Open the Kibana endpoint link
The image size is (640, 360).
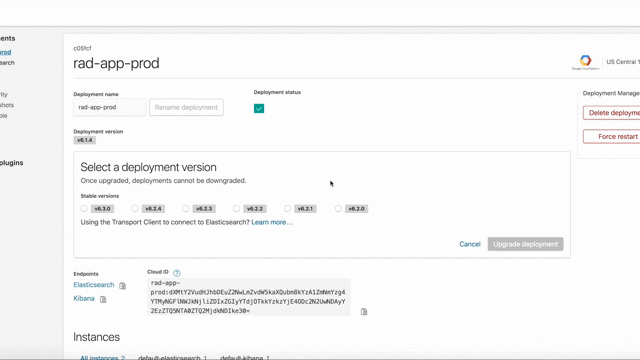coord(84,298)
